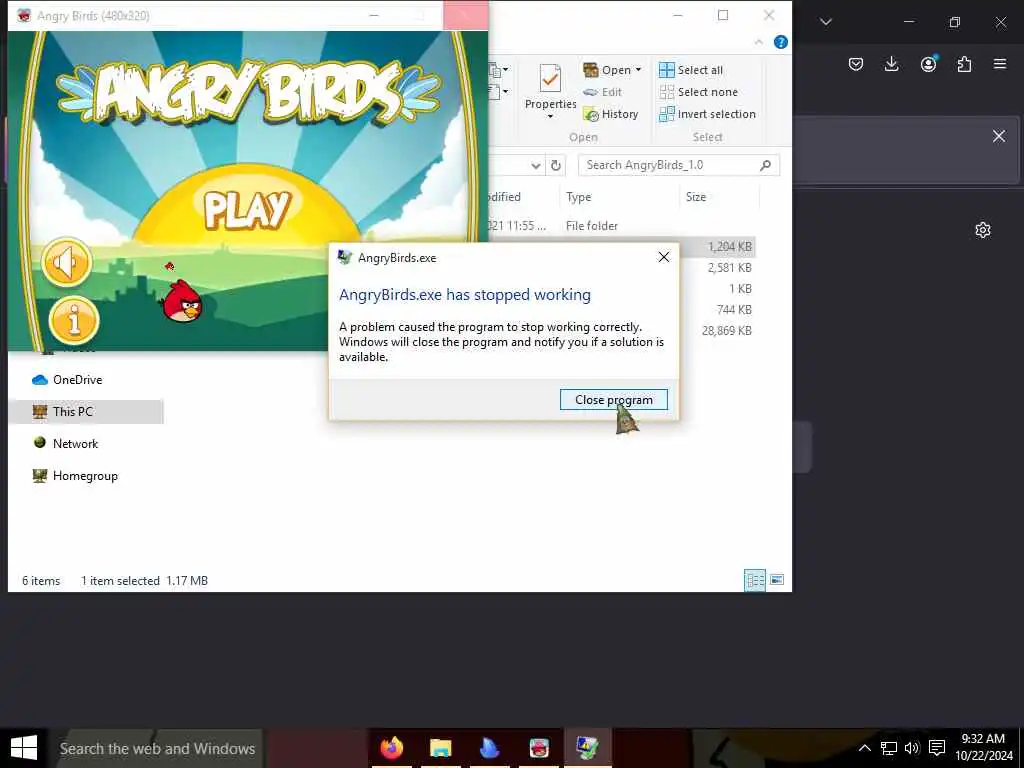Screen dimensions: 1024x768
Task: Open Firefox from the taskbar
Action: coord(392,748)
